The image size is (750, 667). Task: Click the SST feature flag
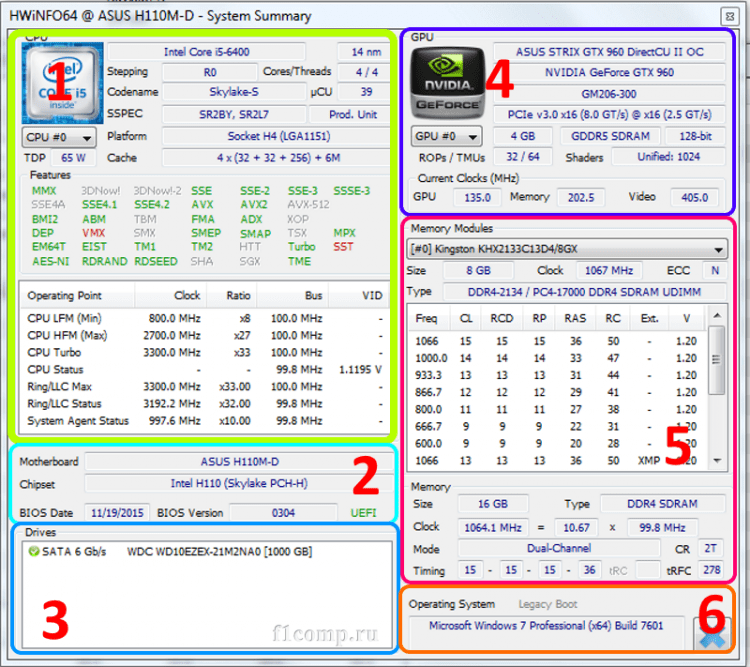(x=343, y=247)
